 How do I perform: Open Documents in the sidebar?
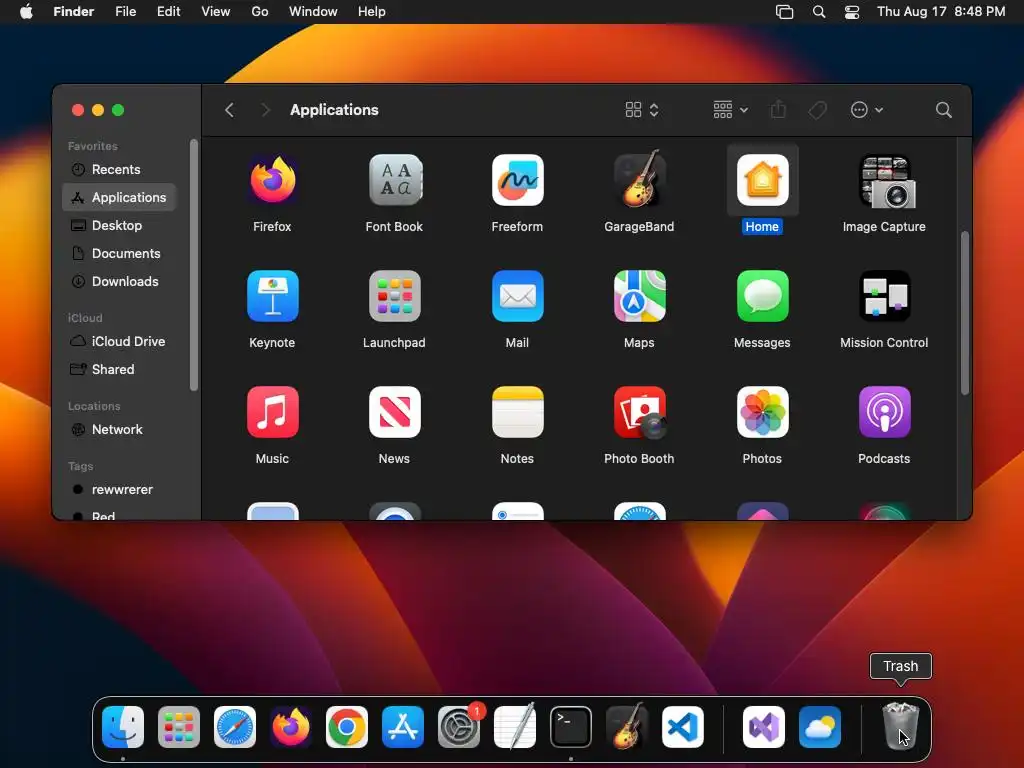(x=119, y=253)
